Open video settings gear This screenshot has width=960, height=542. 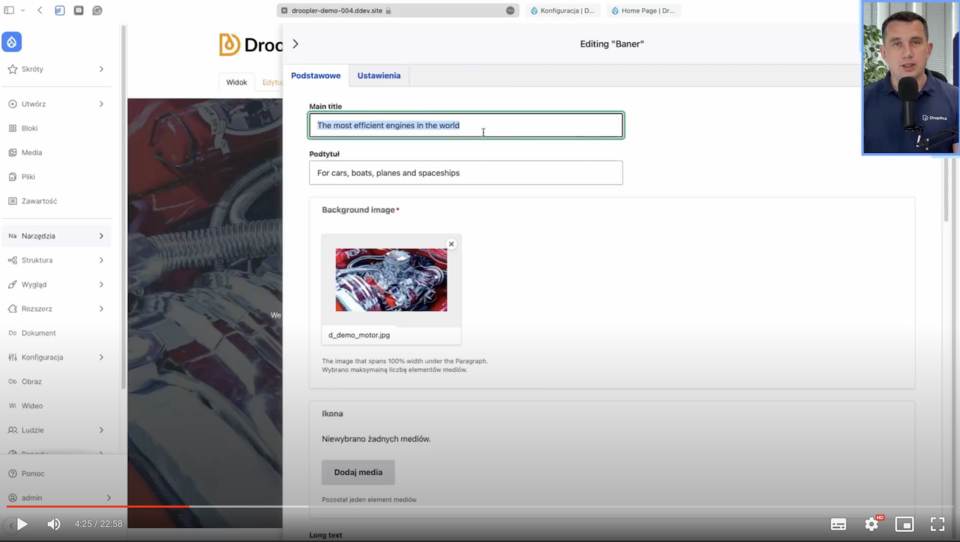click(872, 524)
